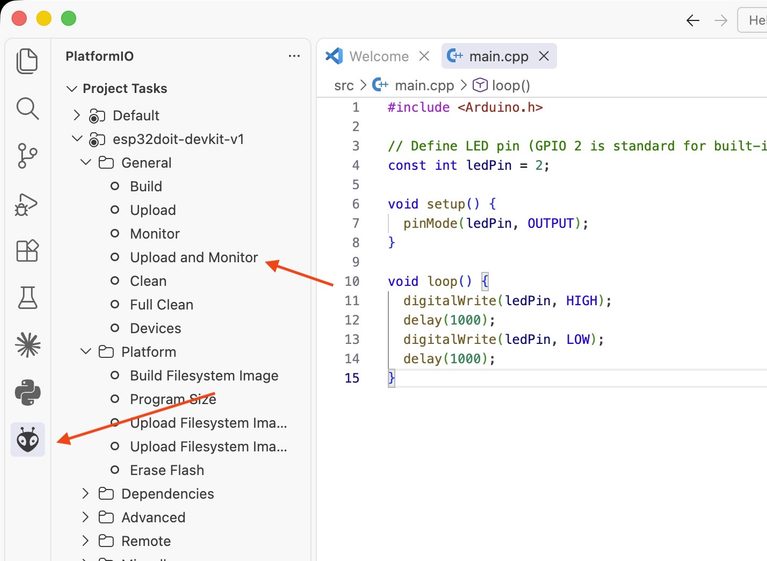Open the Explorer files icon
The width and height of the screenshot is (767, 561).
pos(27,61)
